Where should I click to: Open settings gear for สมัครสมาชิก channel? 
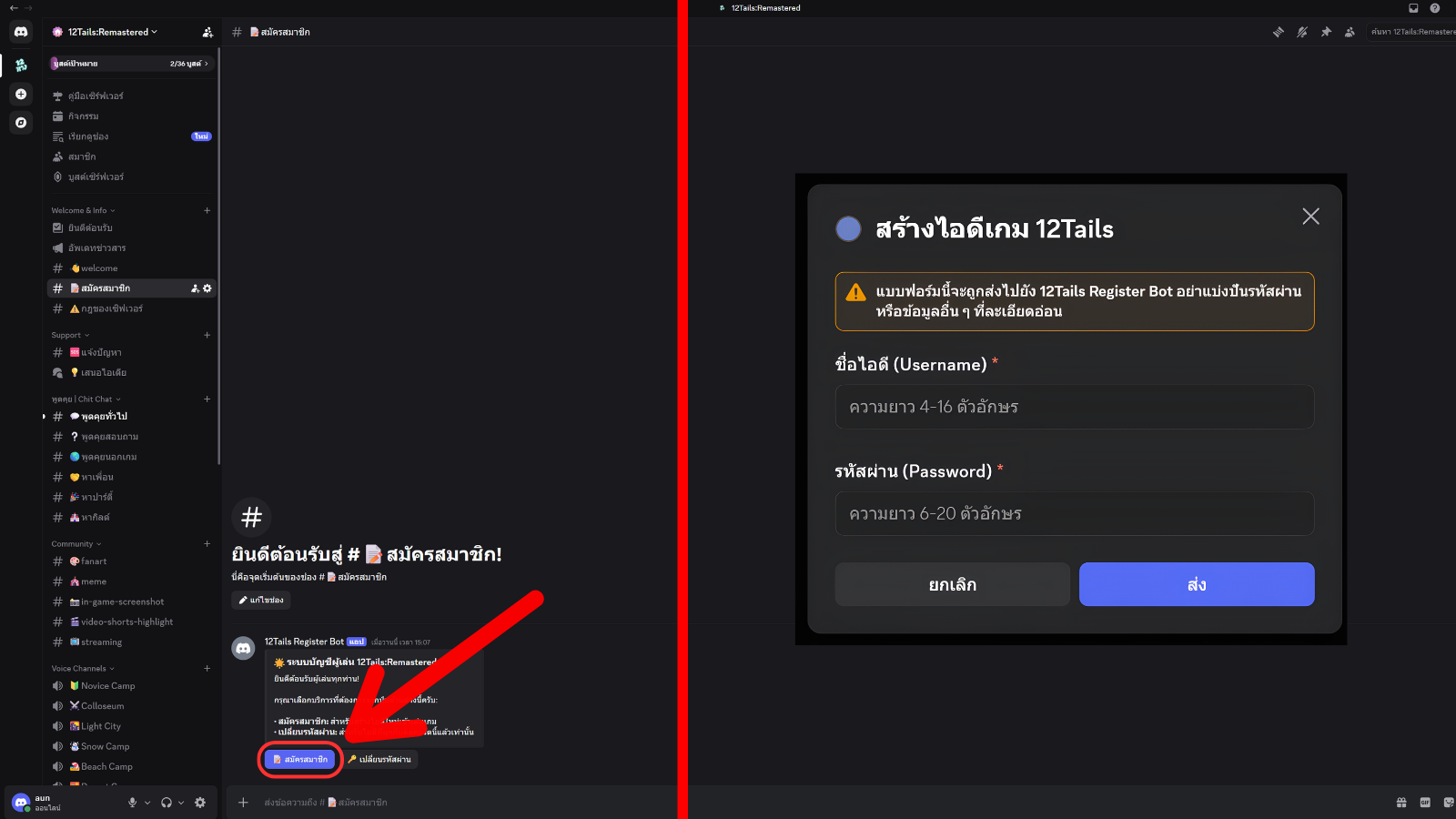click(x=207, y=288)
